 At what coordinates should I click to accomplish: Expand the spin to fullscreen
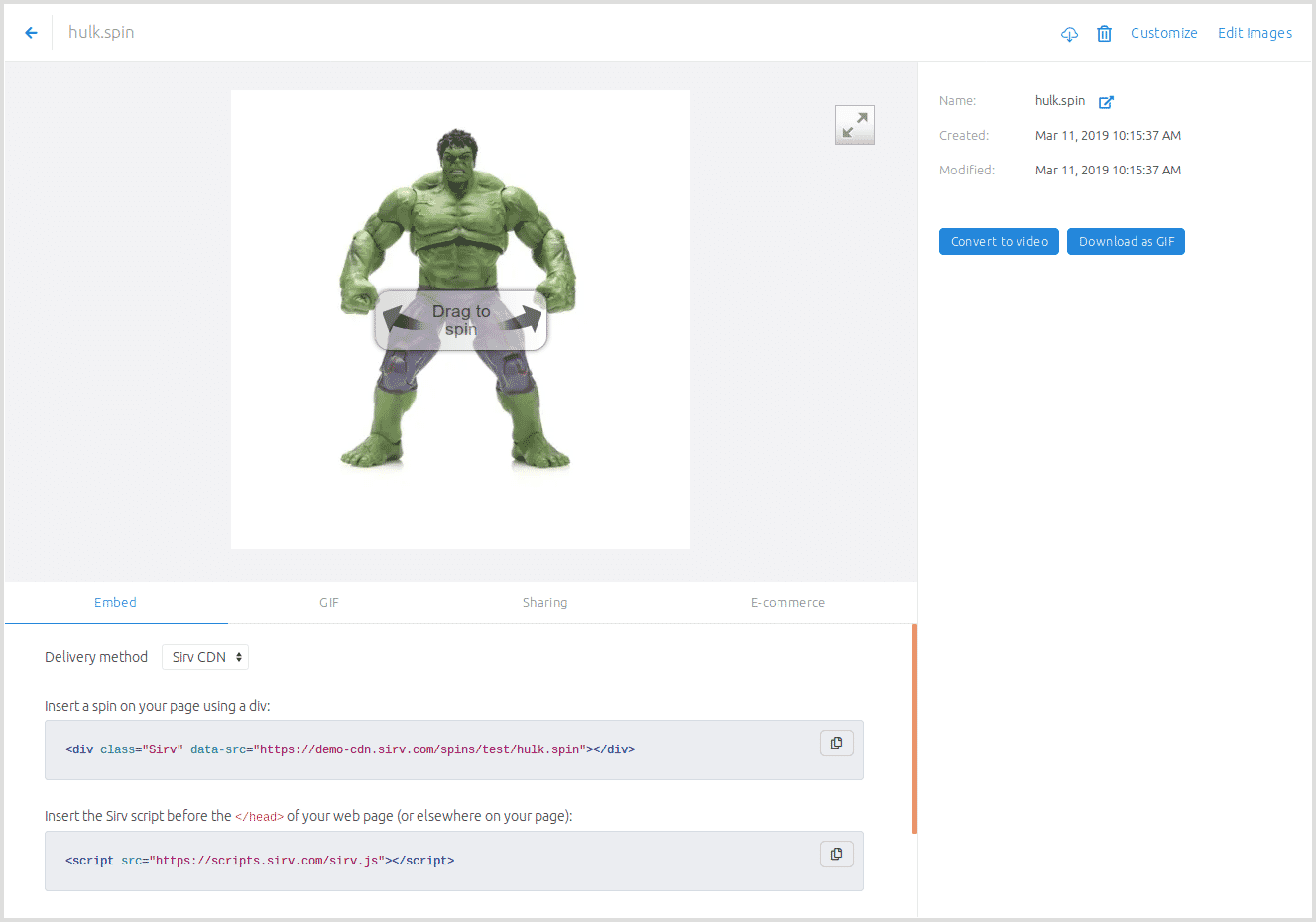click(x=855, y=125)
